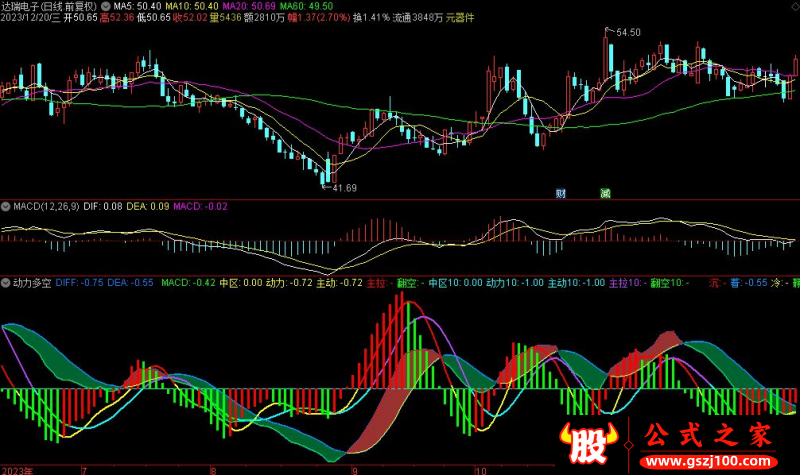Click the 达瑞电子(日线 前复权) chart title
The height and width of the screenshot is (475, 800).
click(x=48, y=7)
